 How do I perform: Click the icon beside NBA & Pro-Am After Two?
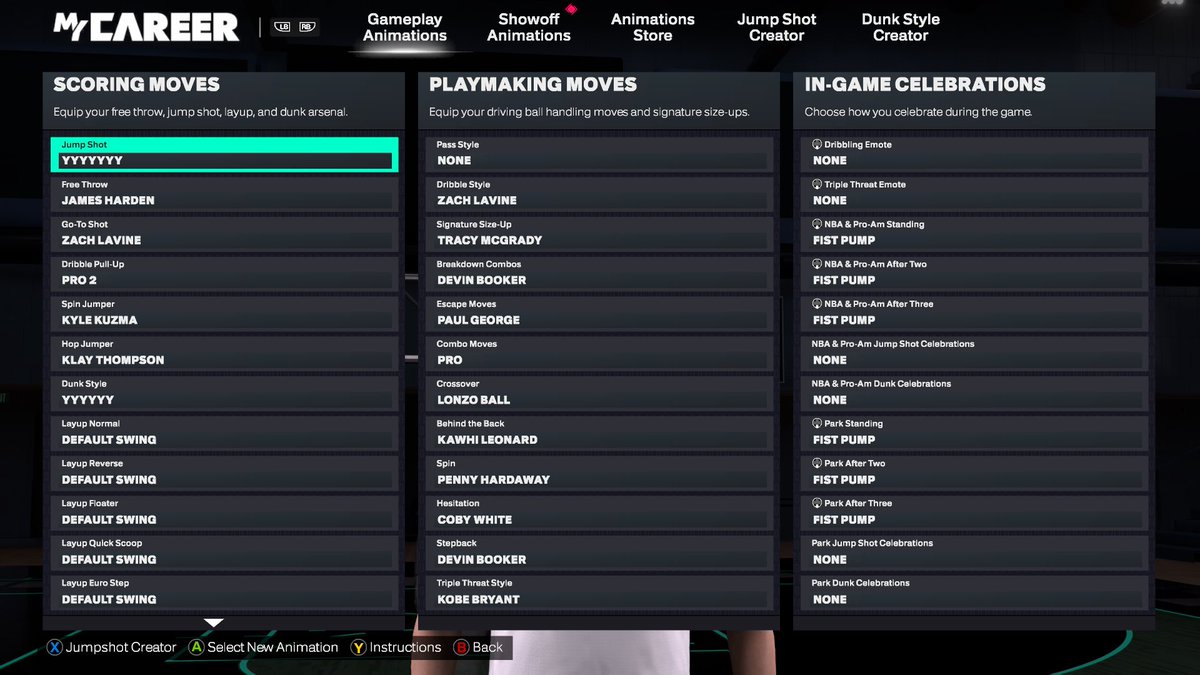(x=817, y=265)
